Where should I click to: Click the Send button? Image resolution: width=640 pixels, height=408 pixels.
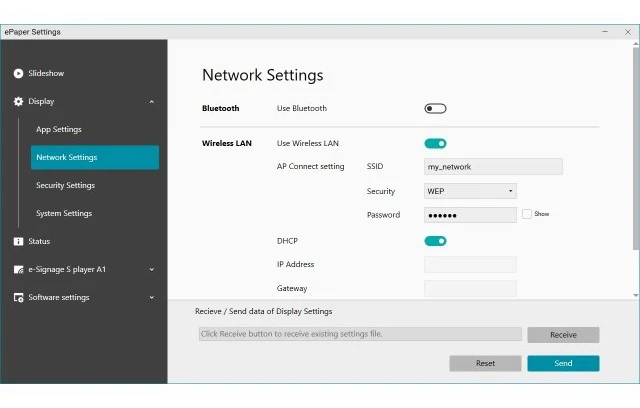point(563,363)
